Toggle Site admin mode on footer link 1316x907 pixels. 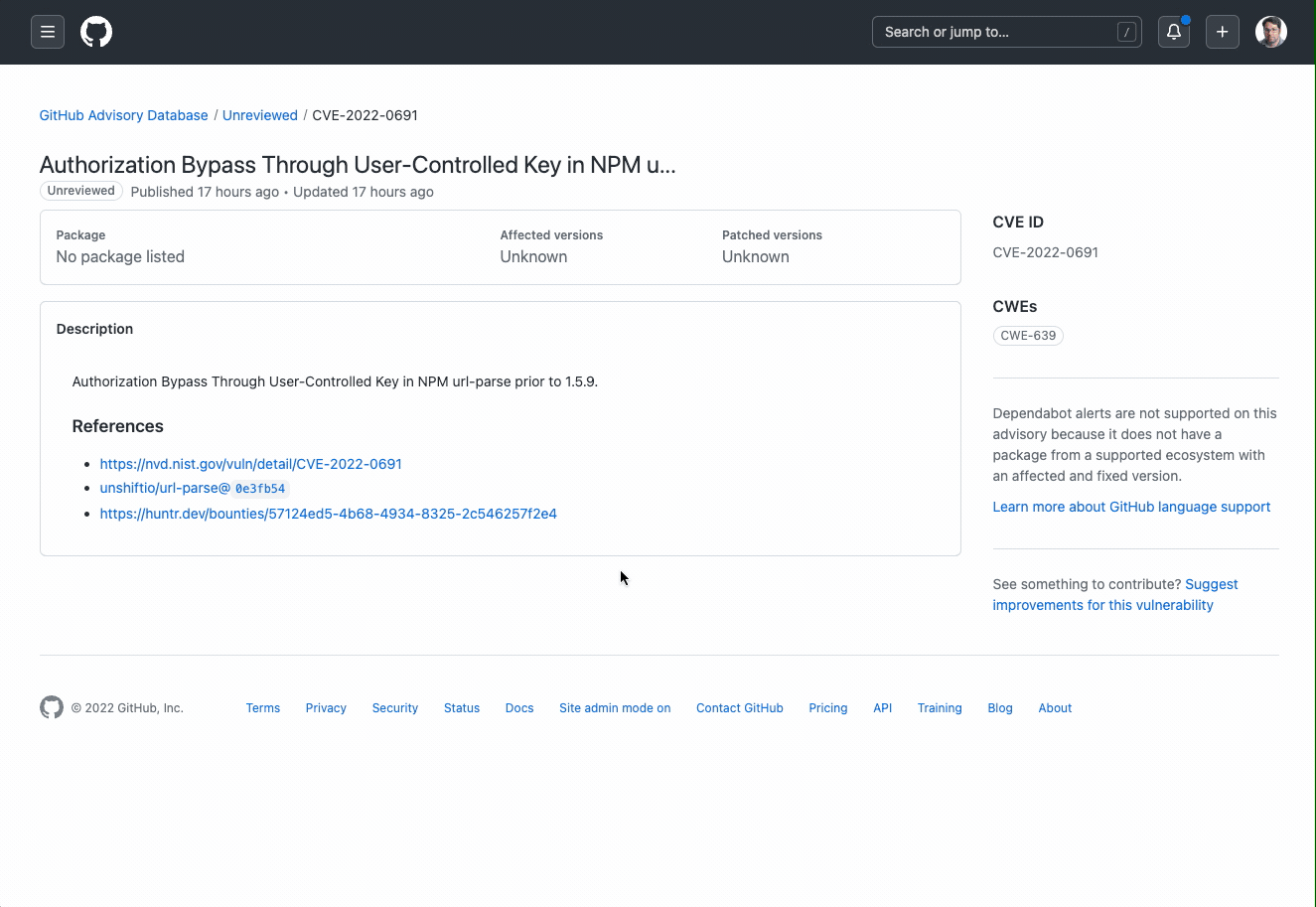(615, 708)
